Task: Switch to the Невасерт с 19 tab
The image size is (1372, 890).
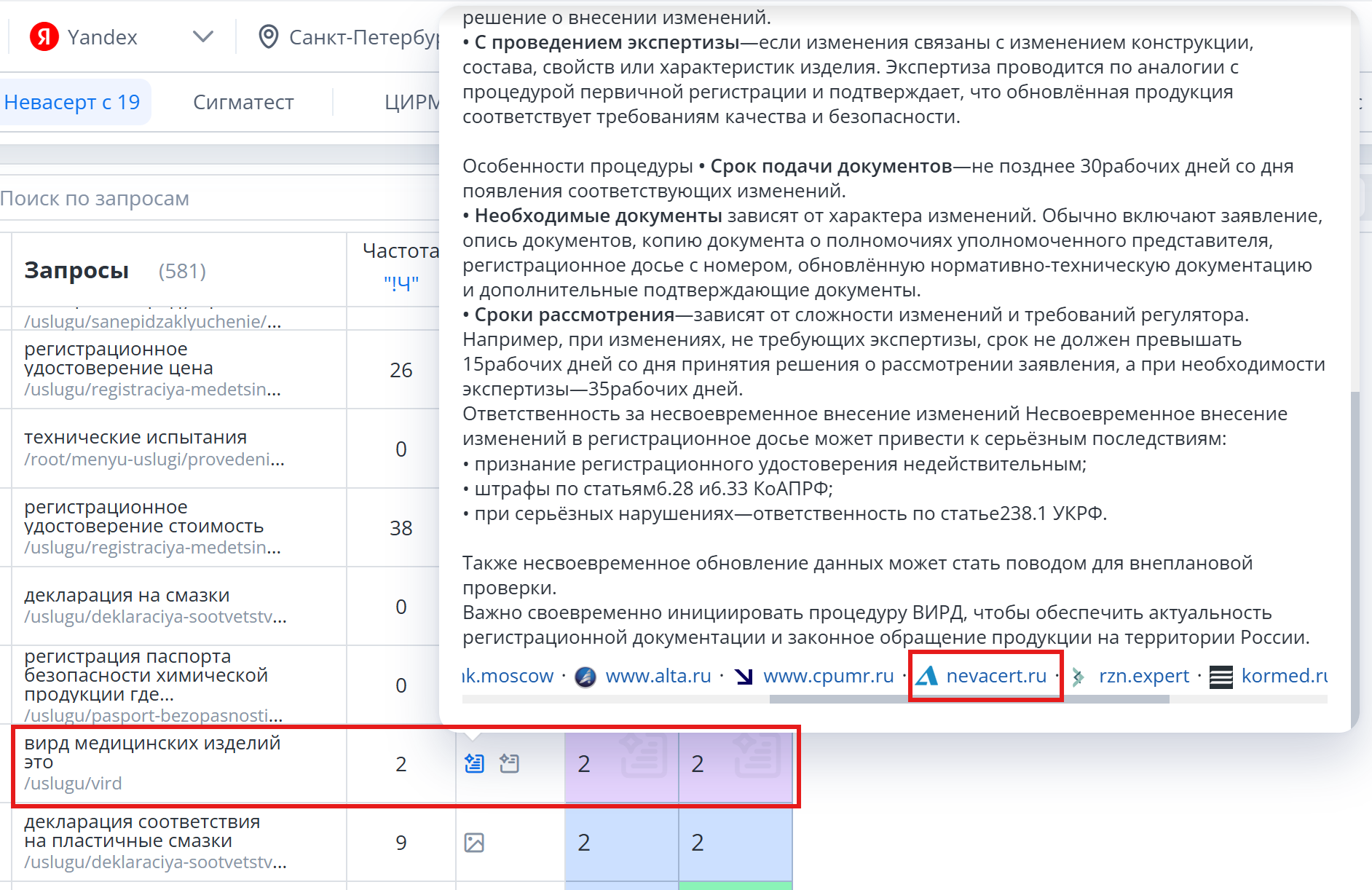Action: pyautogui.click(x=72, y=102)
